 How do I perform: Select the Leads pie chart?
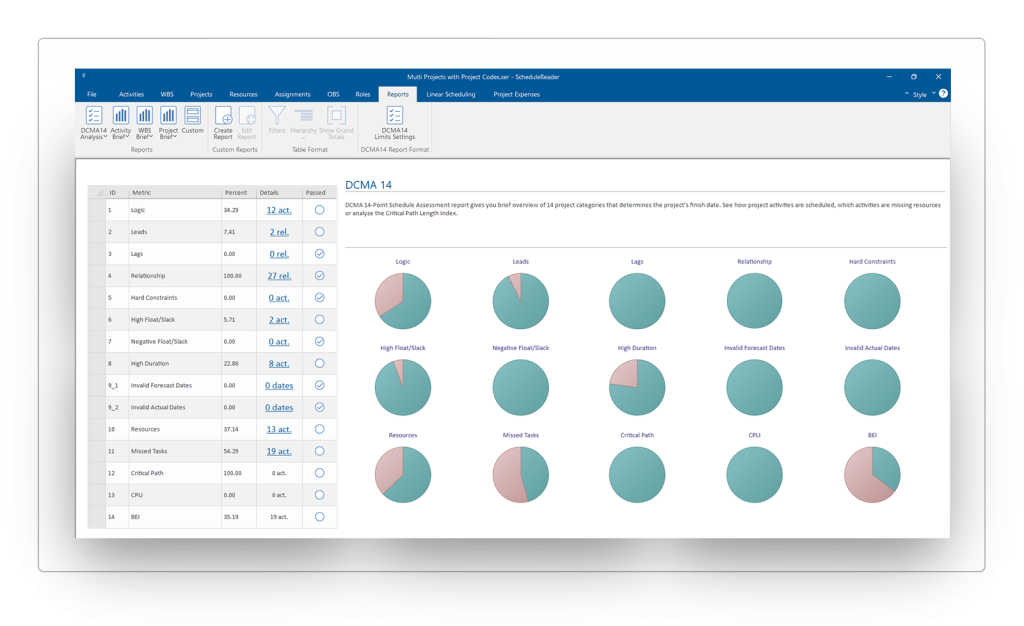point(520,298)
